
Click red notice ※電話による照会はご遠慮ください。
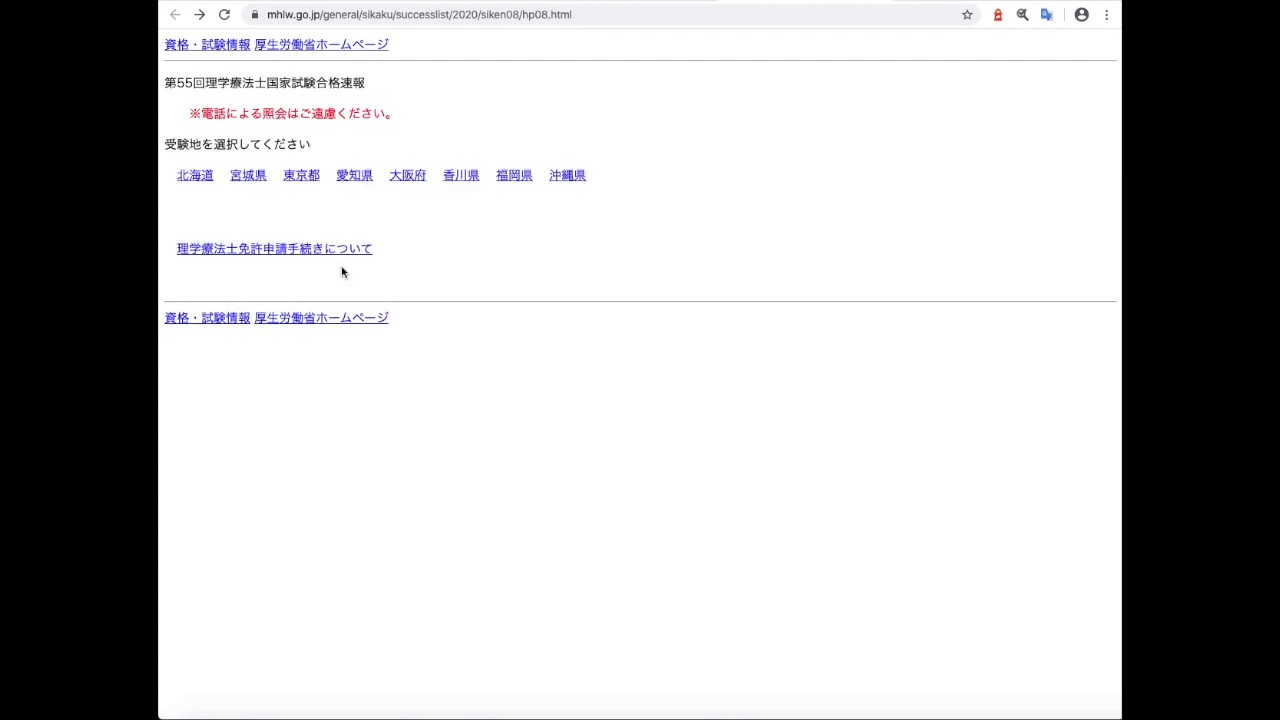click(x=291, y=113)
